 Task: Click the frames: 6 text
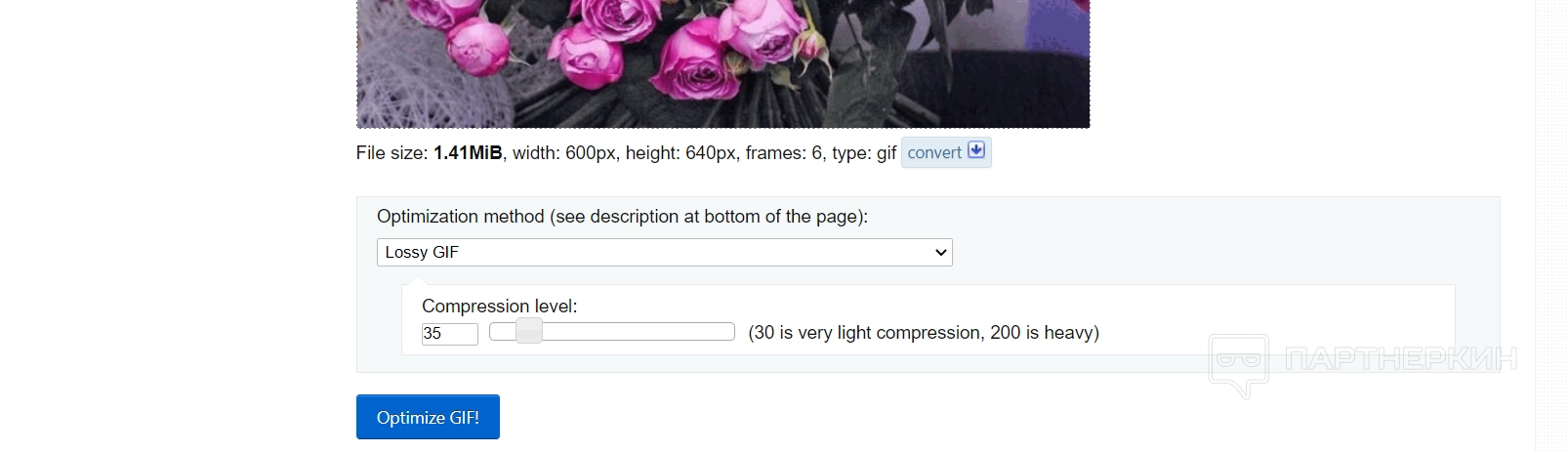pos(783,153)
